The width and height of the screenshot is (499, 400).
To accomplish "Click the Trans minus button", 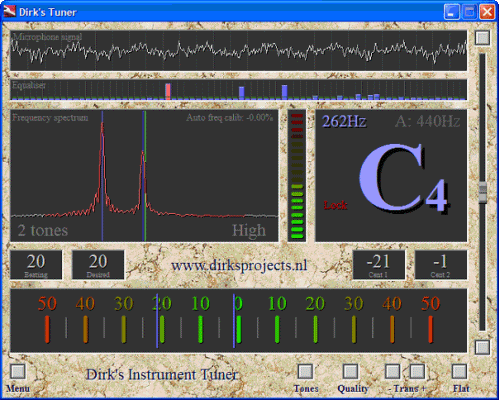I will [x=392, y=371].
